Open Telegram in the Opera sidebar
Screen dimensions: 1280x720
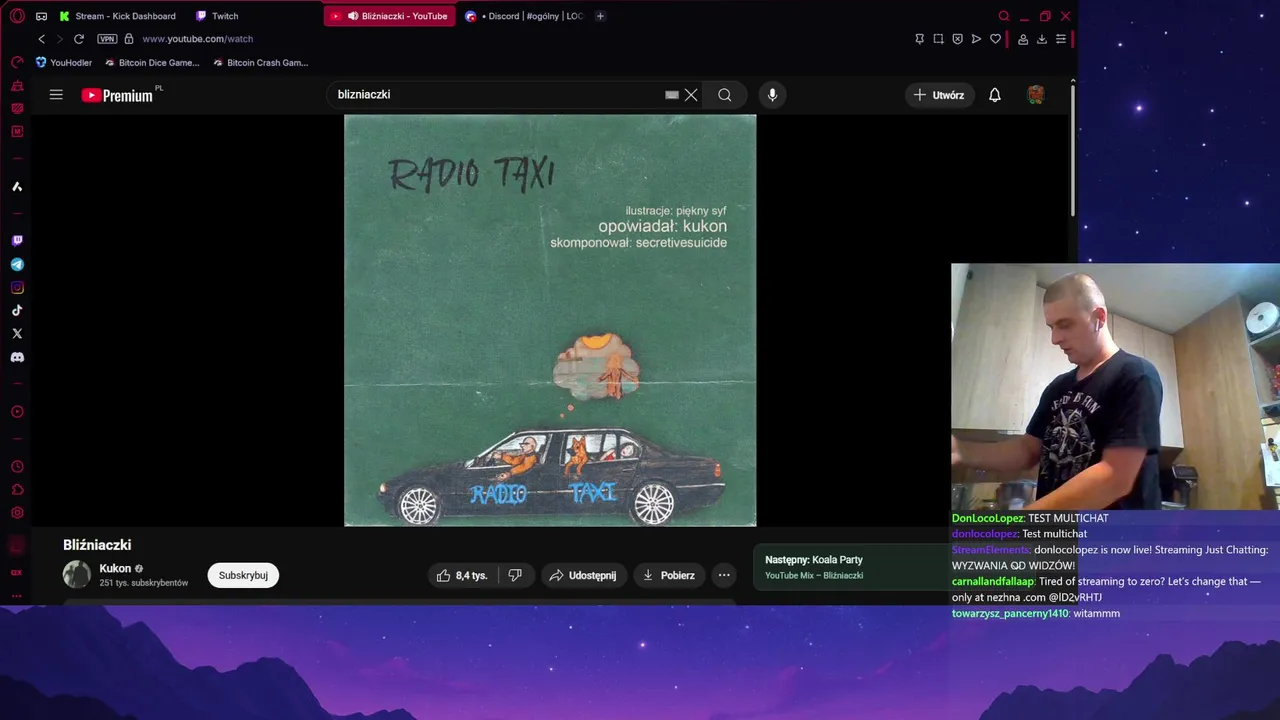coord(17,265)
